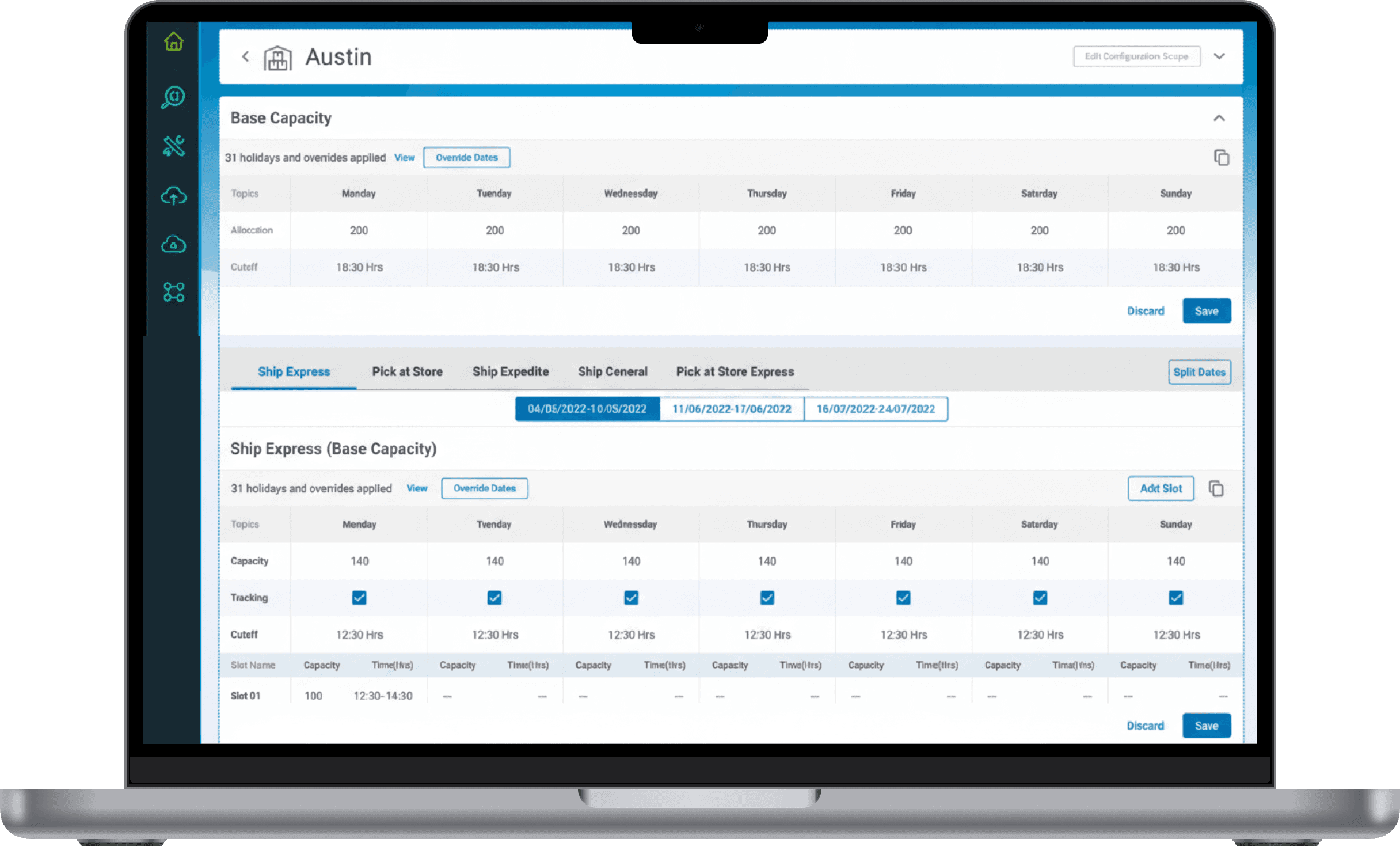Open the Ship Expedite tab
Screen dimensions: 1400x846
pyautogui.click(x=510, y=372)
